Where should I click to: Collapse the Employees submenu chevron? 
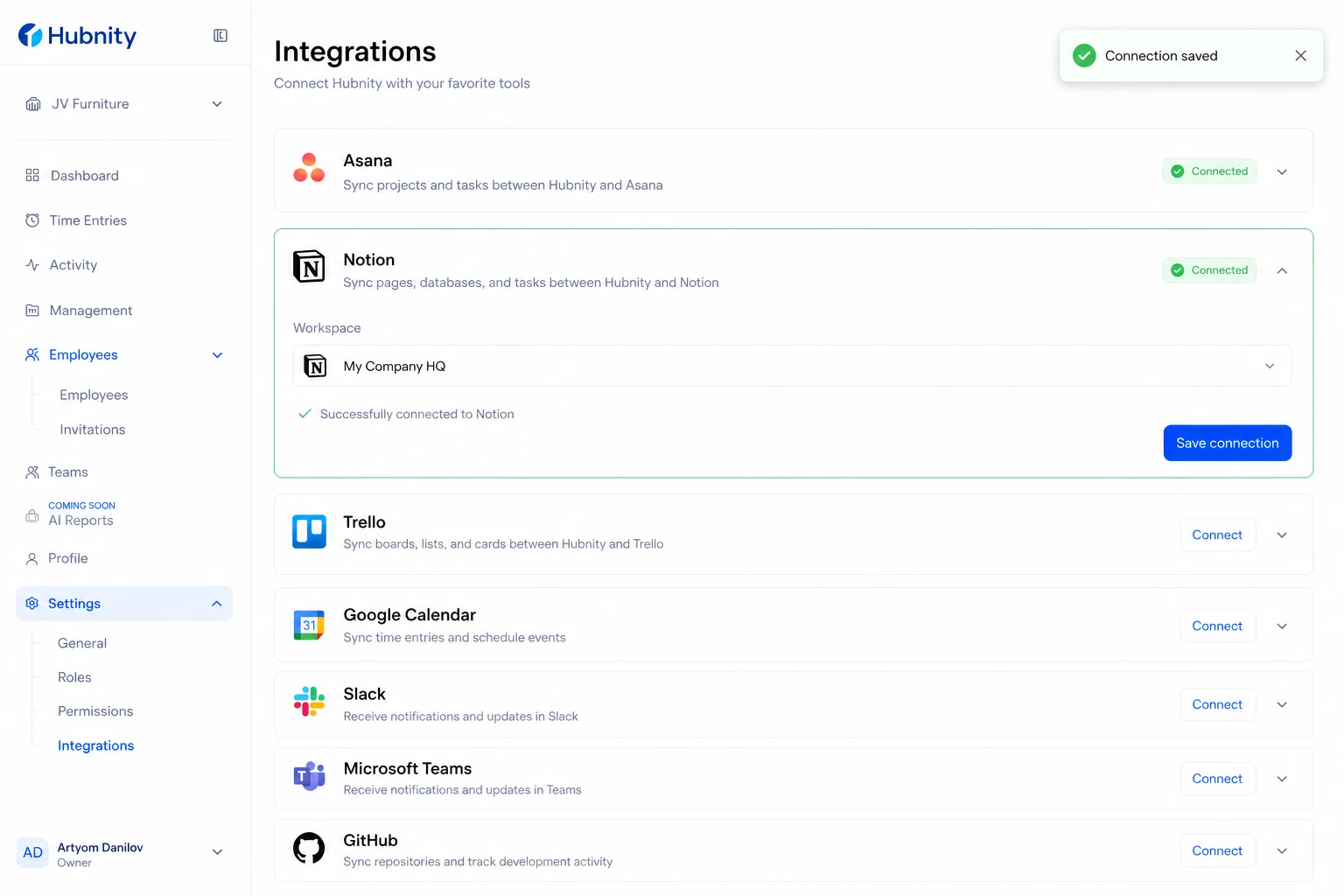pos(217,355)
